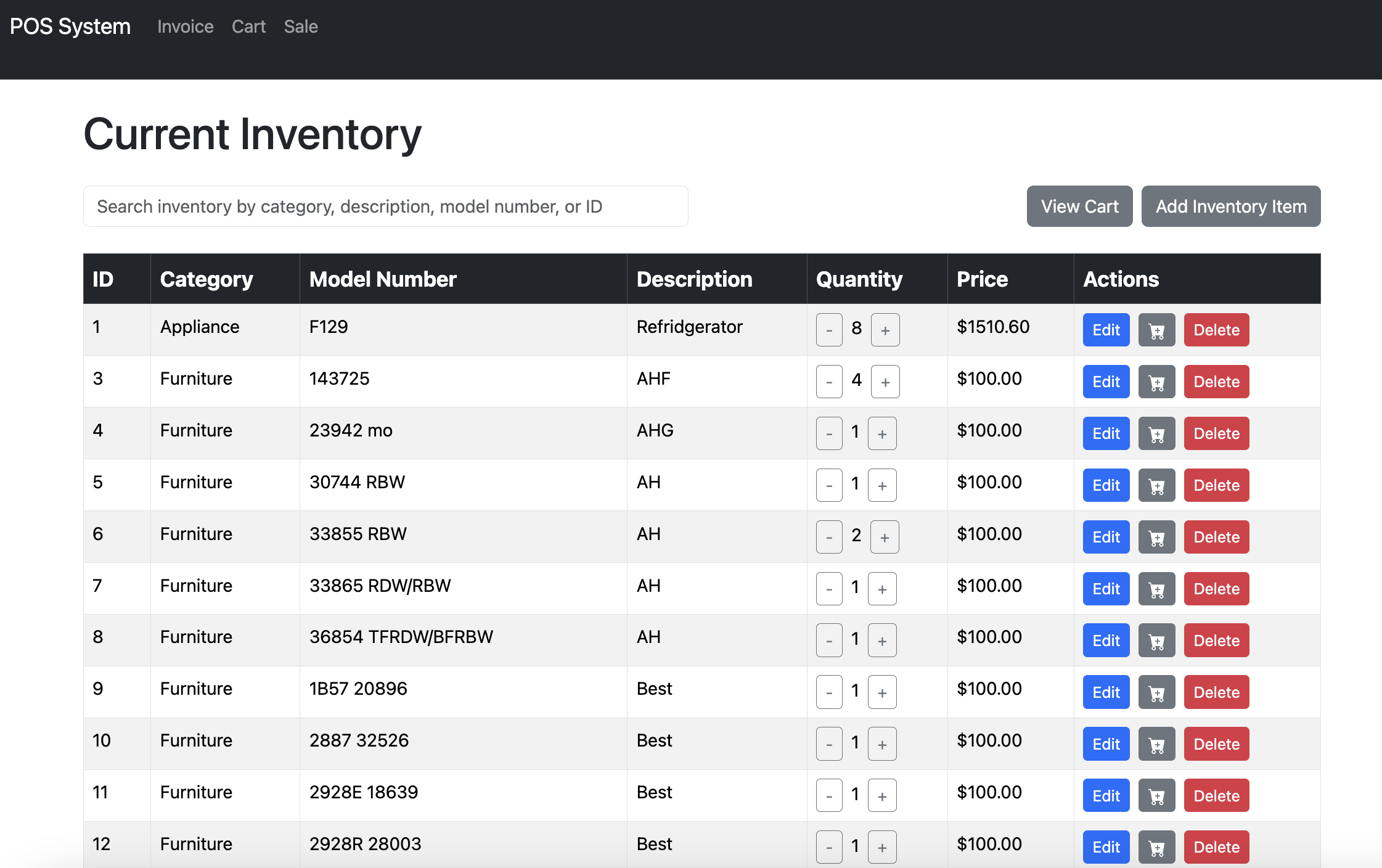The image size is (1382, 868).
Task: Decrease quantity for 23942 mo
Action: (829, 433)
